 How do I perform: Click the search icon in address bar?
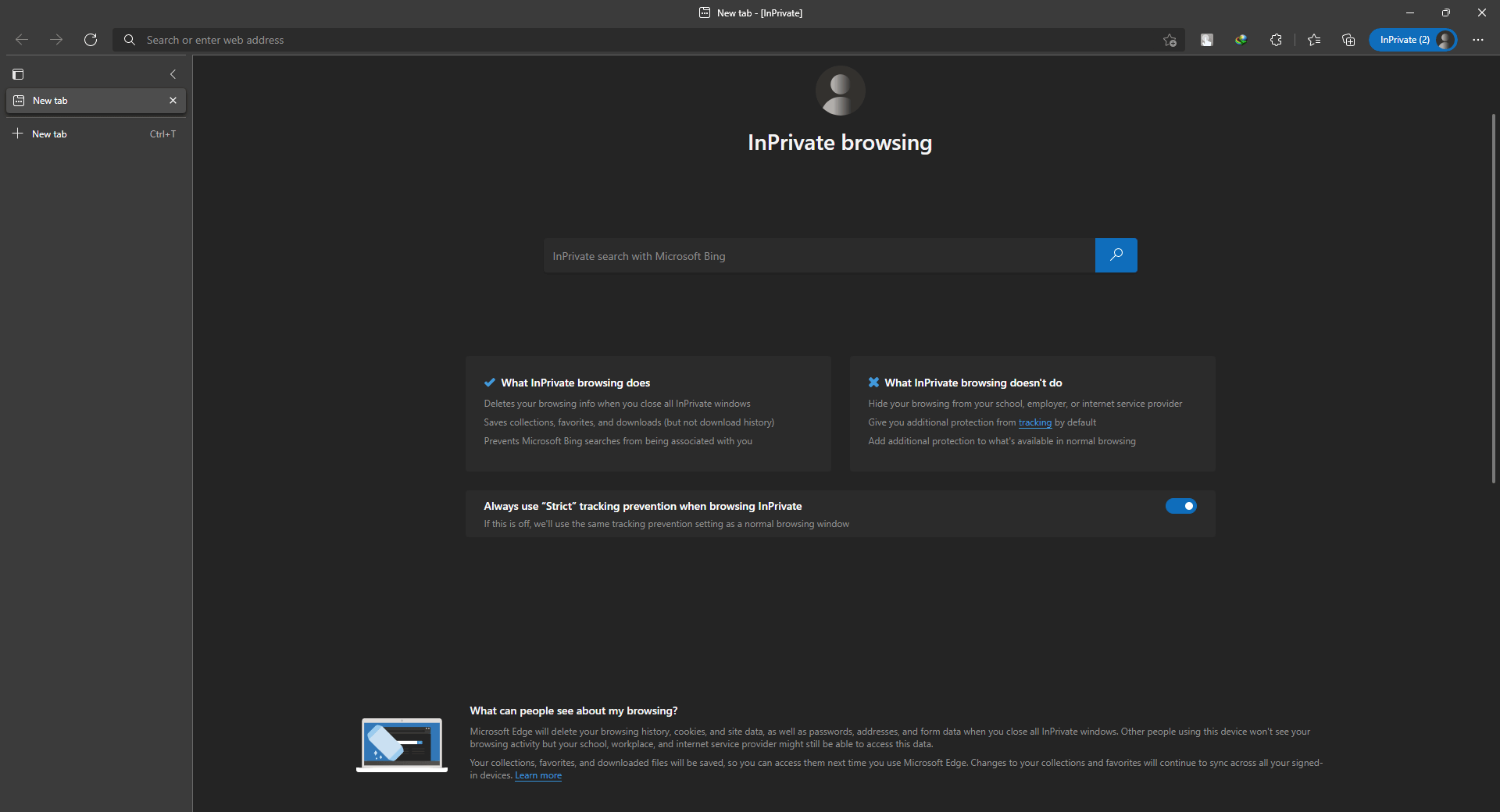130,40
